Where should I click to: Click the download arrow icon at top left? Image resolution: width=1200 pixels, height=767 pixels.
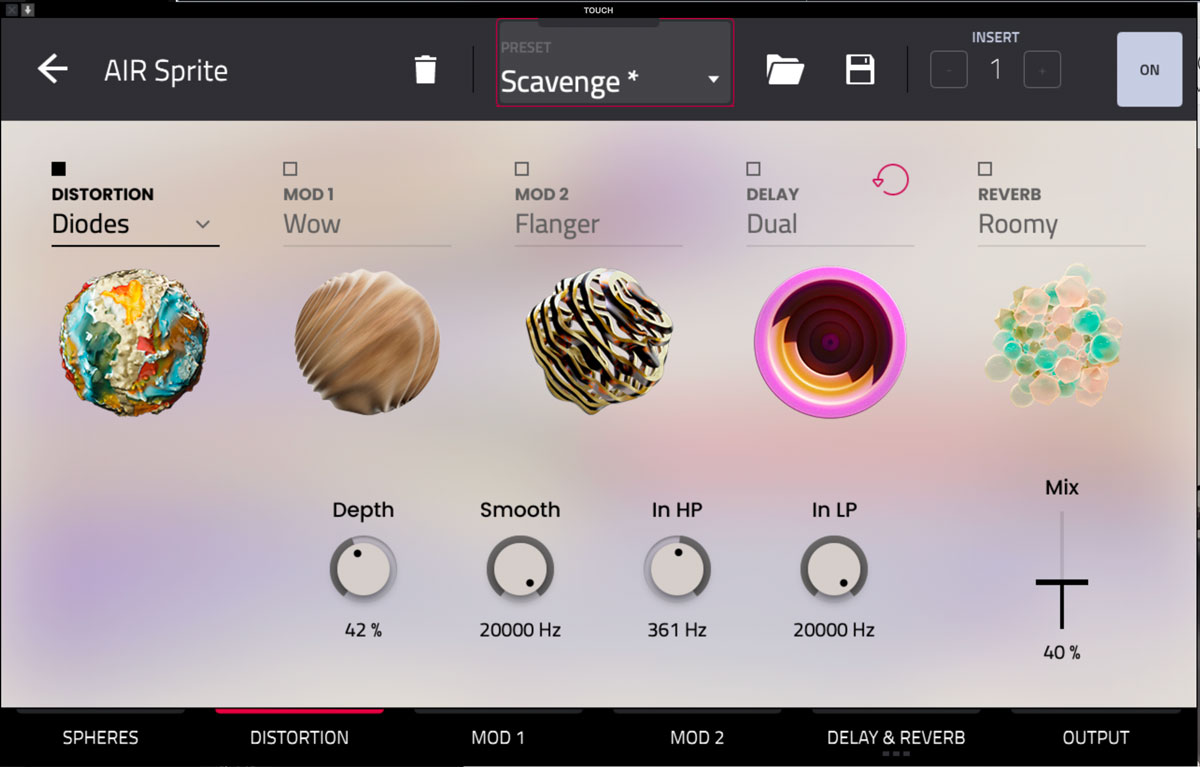click(27, 9)
